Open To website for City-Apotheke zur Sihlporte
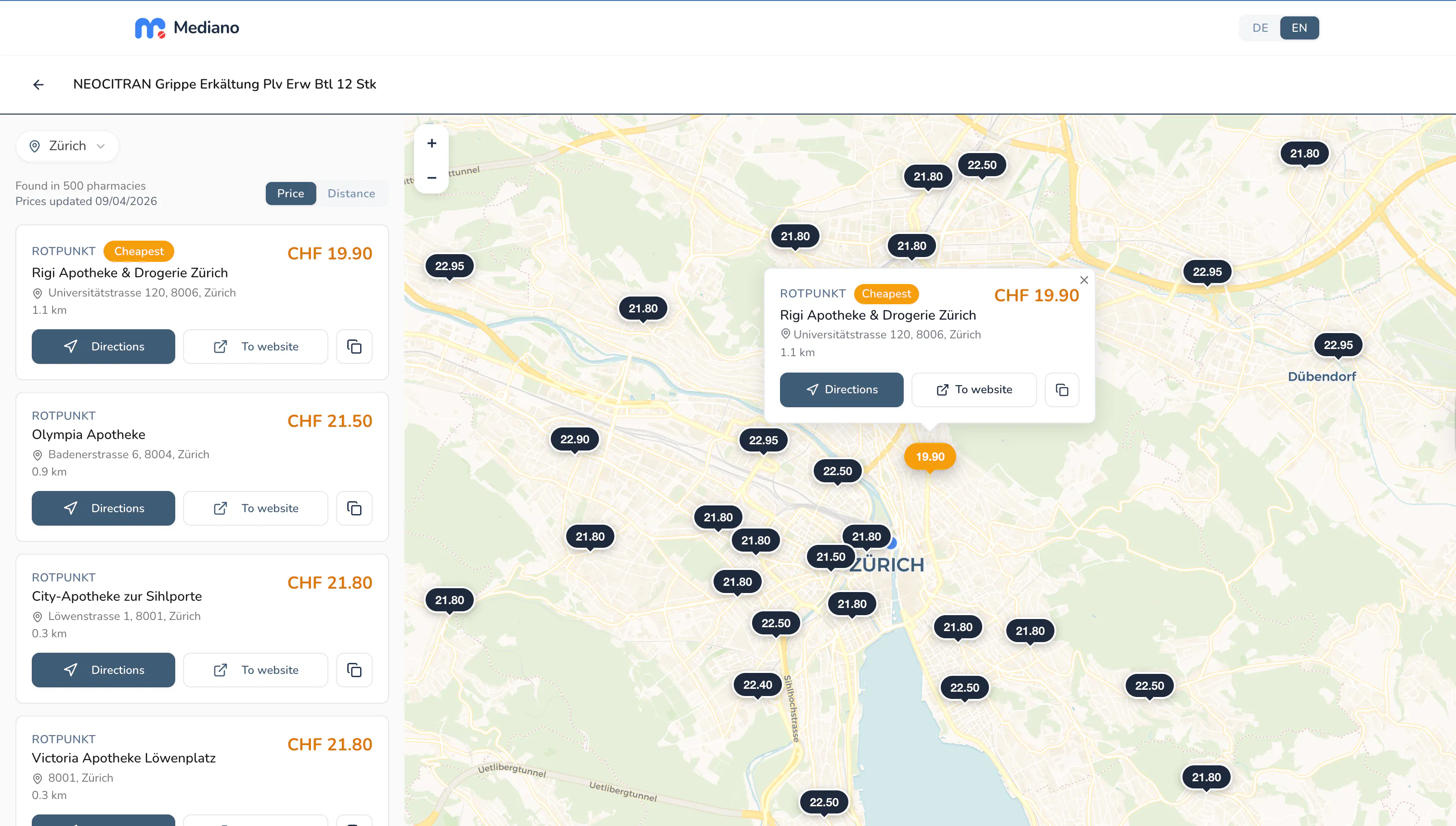 click(x=255, y=670)
